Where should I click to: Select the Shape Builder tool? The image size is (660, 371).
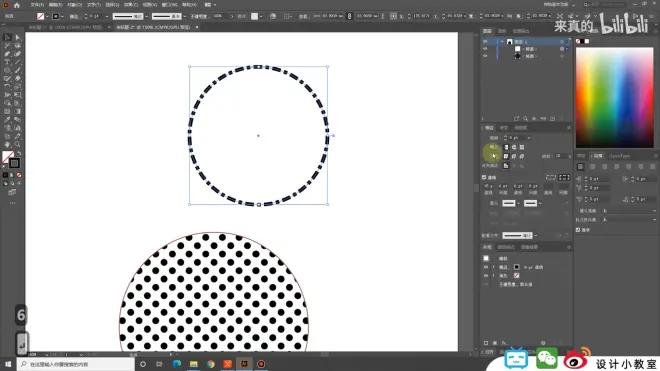[7, 103]
